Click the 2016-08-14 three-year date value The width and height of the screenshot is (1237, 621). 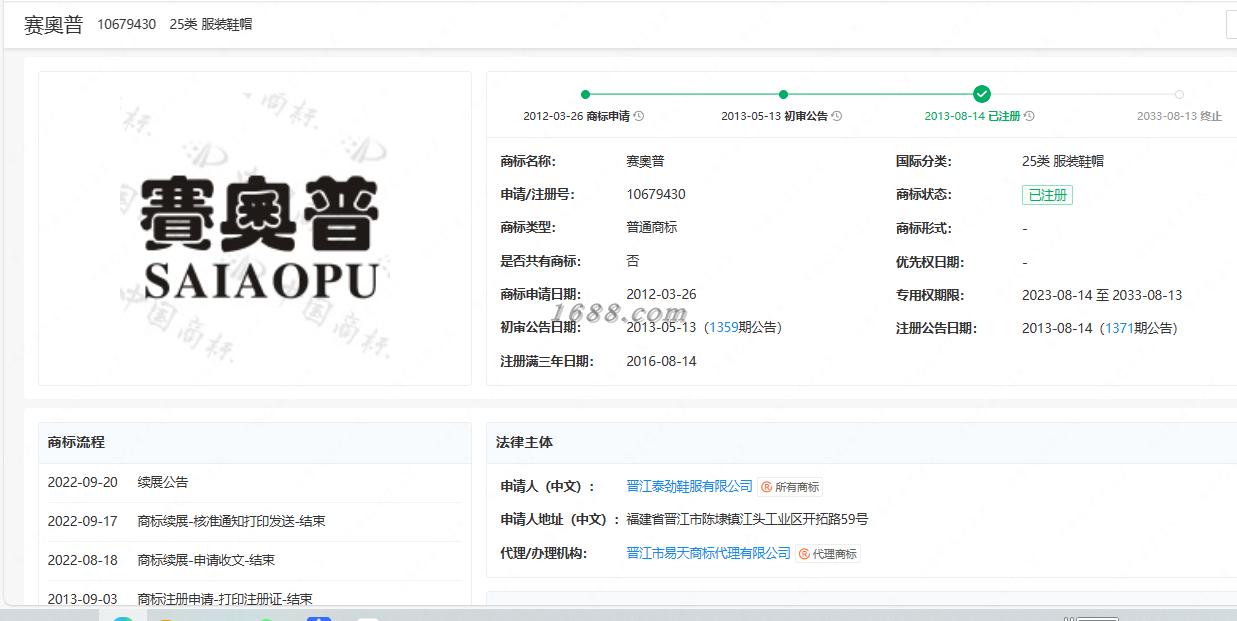point(661,361)
